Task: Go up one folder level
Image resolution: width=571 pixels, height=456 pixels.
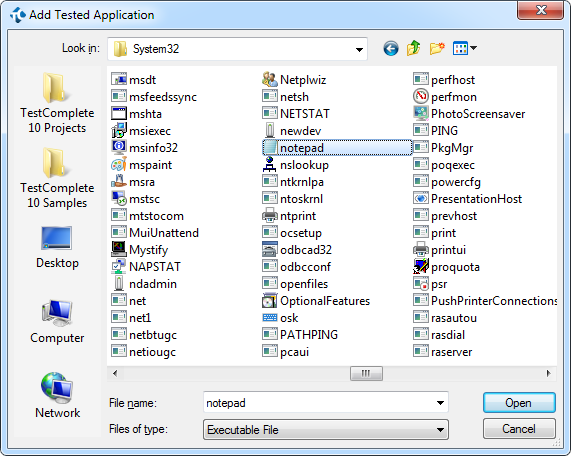Action: tap(414, 48)
